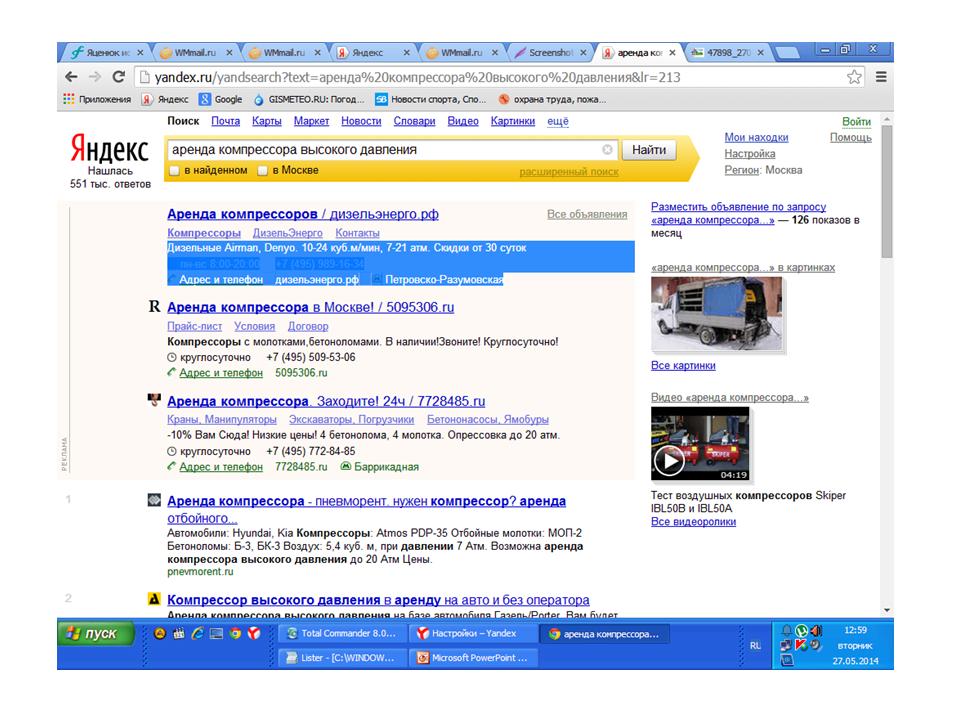Open Картинки in the Yandex services menu

click(512, 121)
